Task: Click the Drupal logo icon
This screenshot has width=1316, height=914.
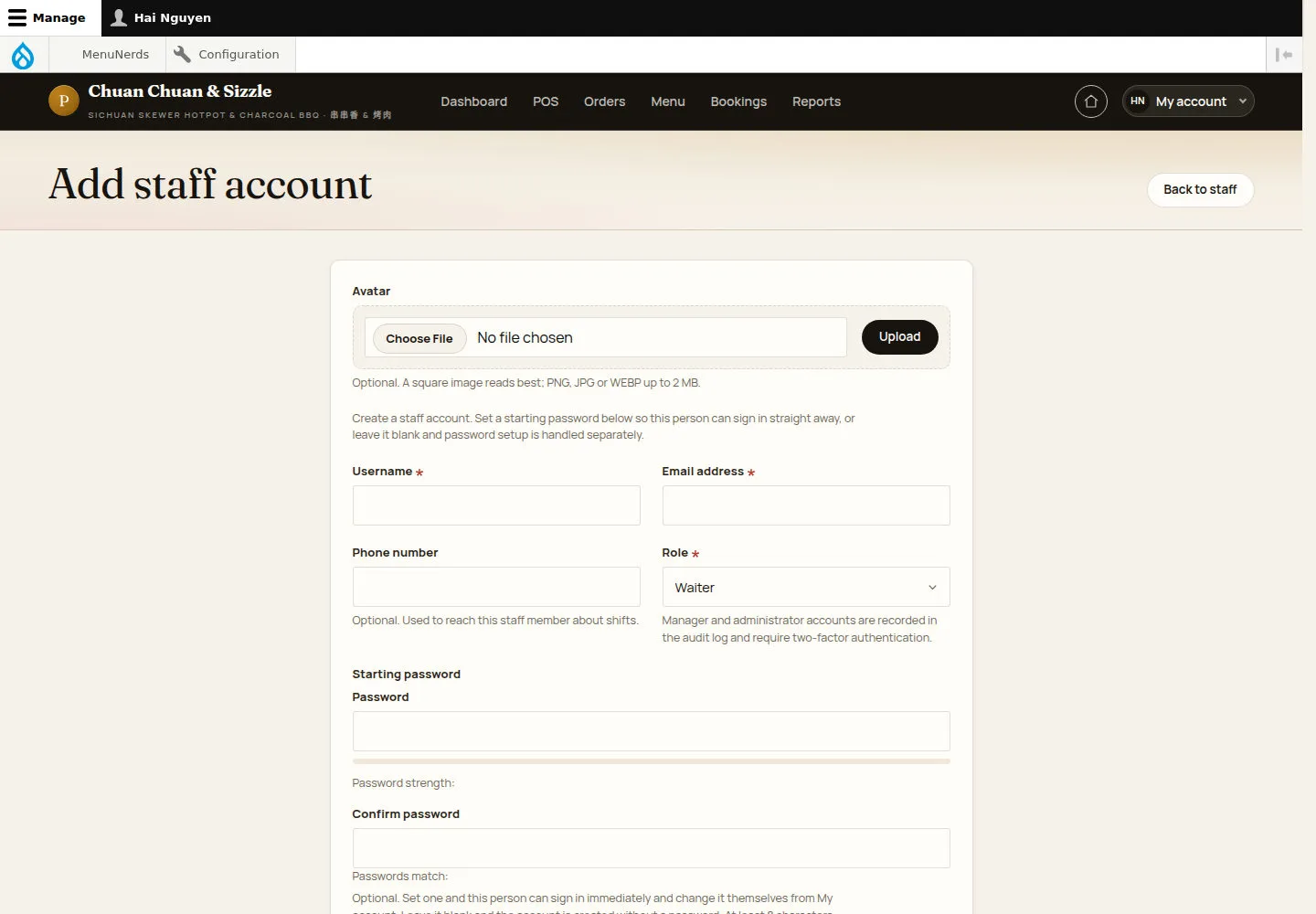Action: pos(23,55)
